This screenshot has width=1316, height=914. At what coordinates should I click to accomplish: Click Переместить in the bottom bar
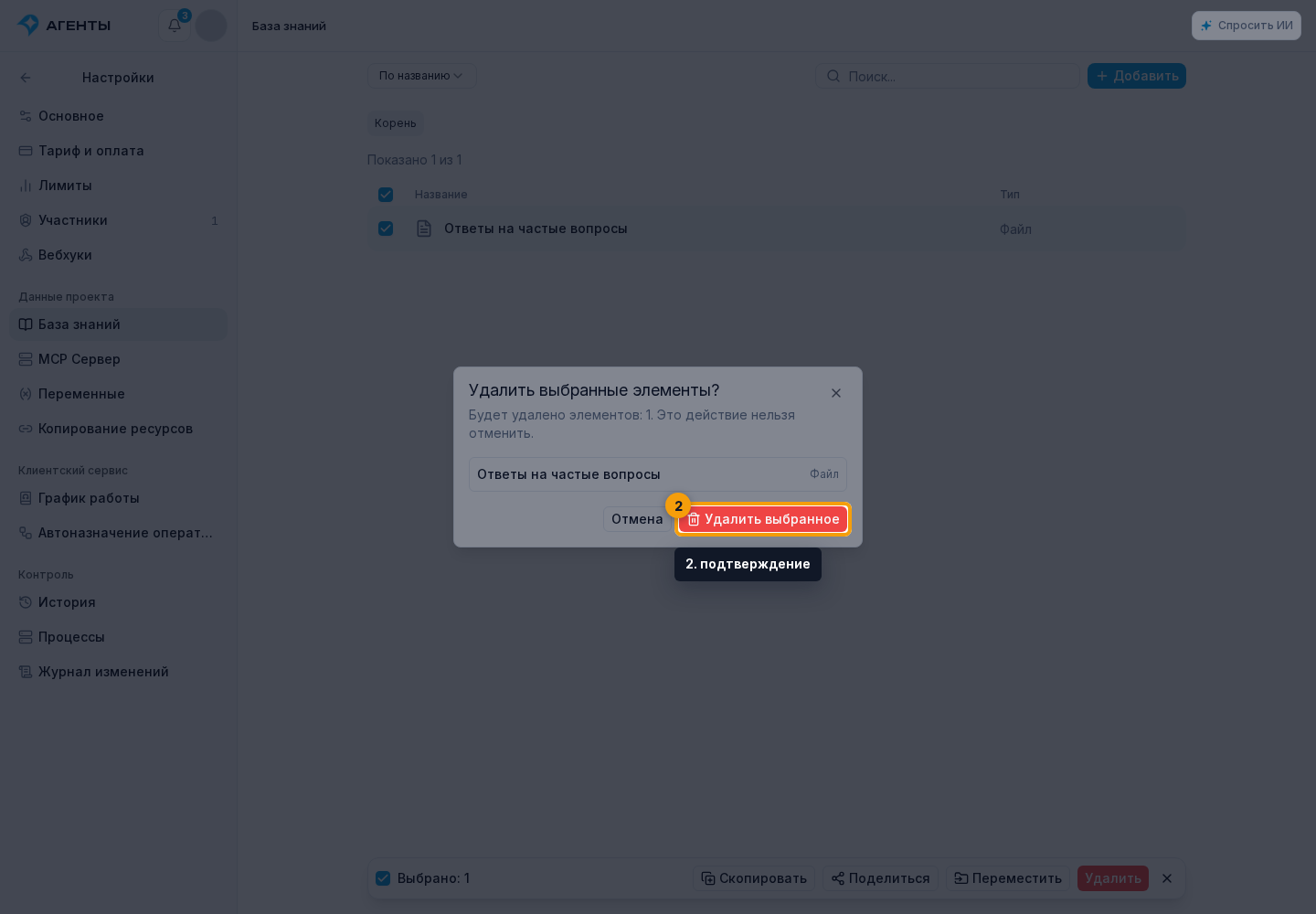pyautogui.click(x=1007, y=878)
